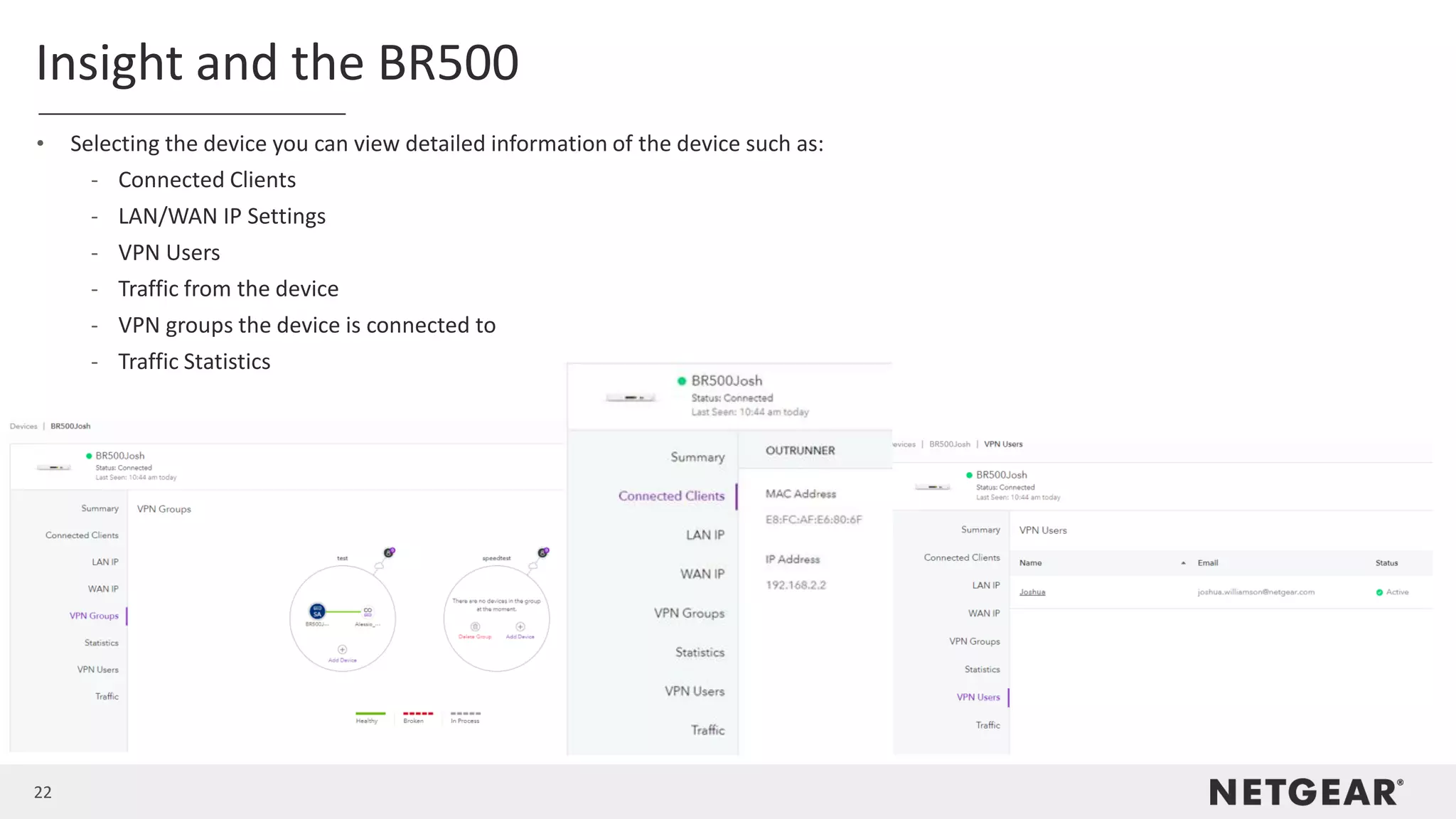
Task: Click the Devices breadcrumb in VPN Groups panel
Action: (x=23, y=427)
